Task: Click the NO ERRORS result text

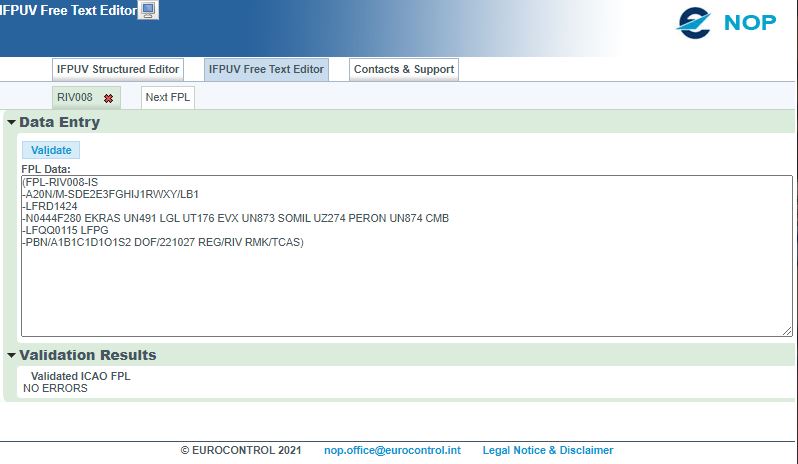Action: pyautogui.click(x=55, y=388)
